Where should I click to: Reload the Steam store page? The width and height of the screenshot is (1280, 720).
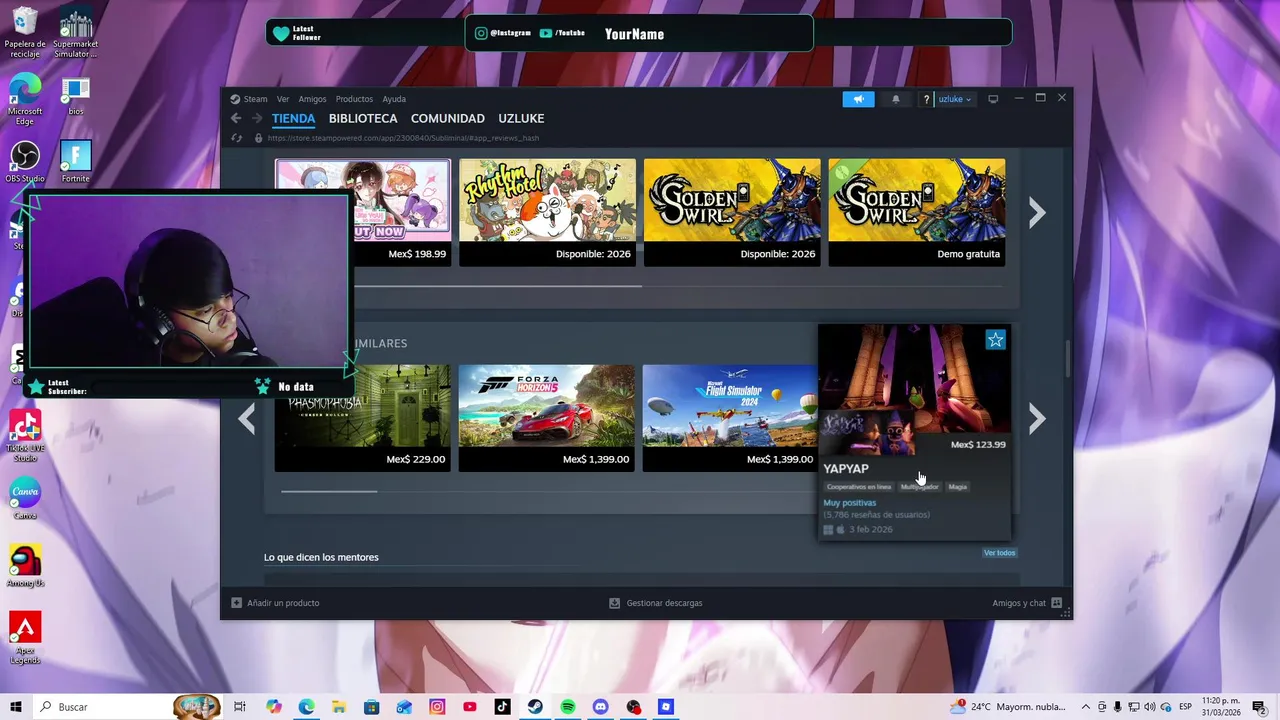(237, 138)
